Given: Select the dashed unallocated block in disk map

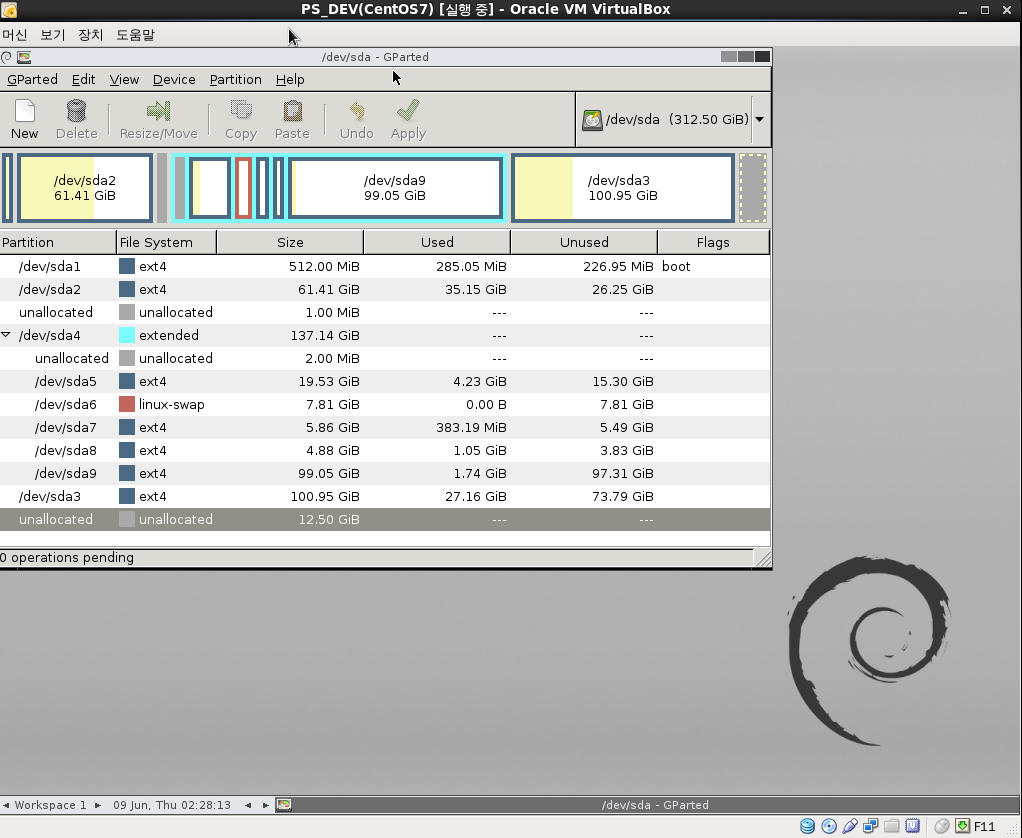Looking at the screenshot, I should point(753,188).
